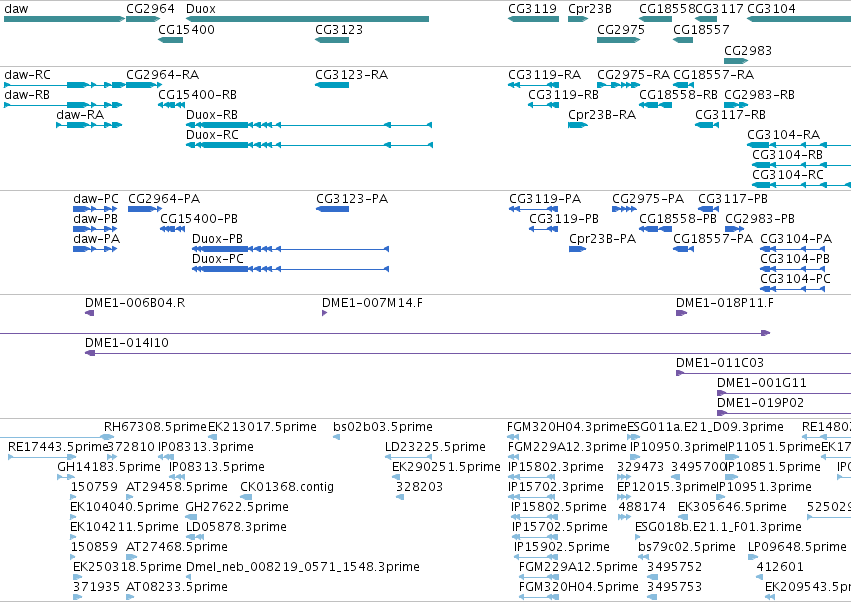851x602 pixels.
Task: Select the daw-RB transcript label
Action: [27, 95]
